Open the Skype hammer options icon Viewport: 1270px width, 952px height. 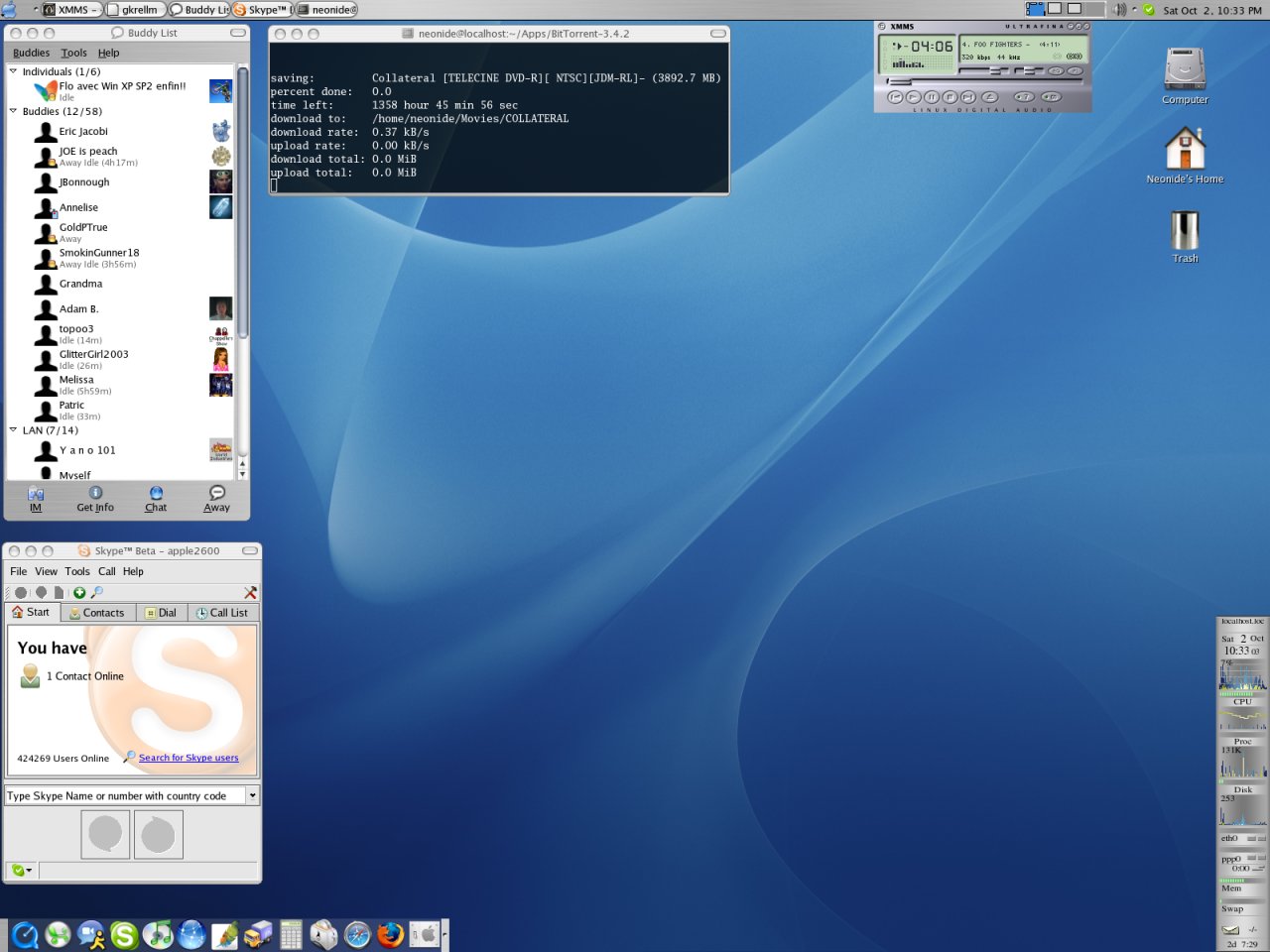click(x=250, y=592)
